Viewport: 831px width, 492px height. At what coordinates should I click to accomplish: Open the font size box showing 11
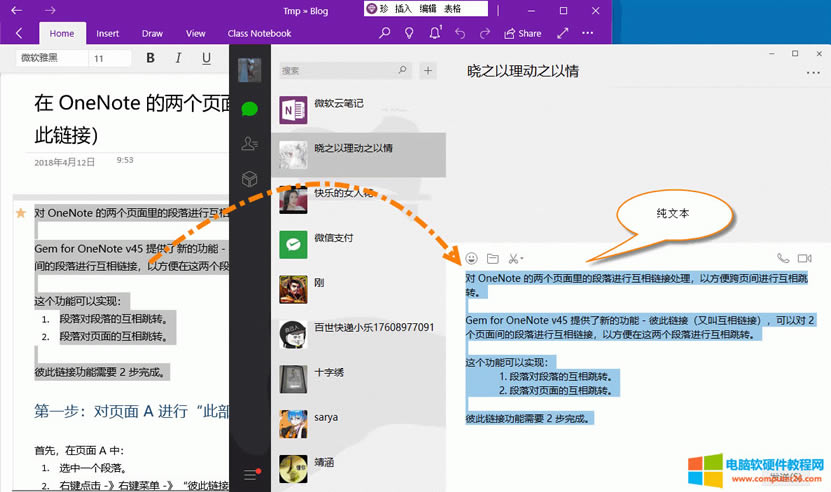click(x=109, y=58)
